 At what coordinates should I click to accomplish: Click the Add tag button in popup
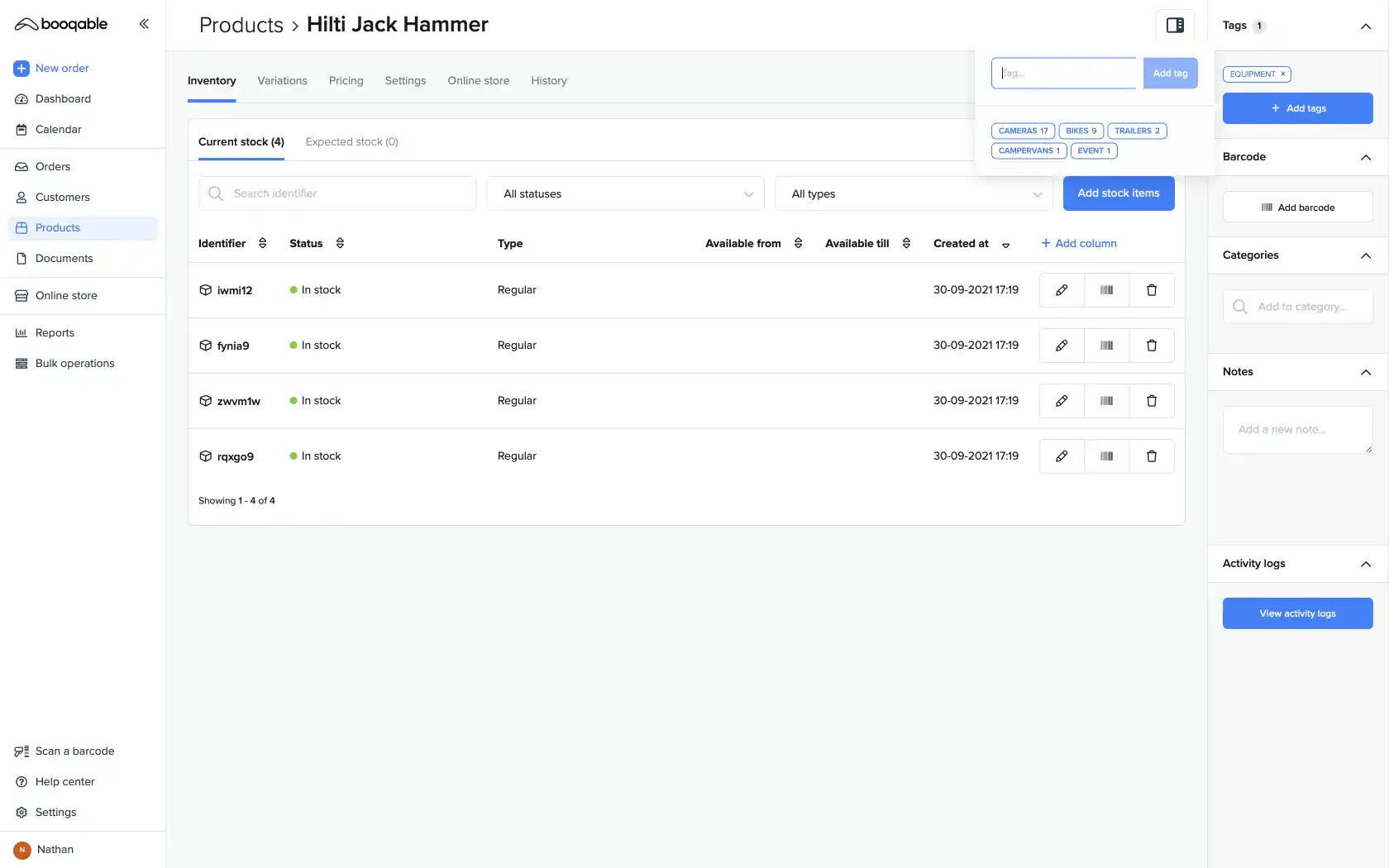[1170, 74]
